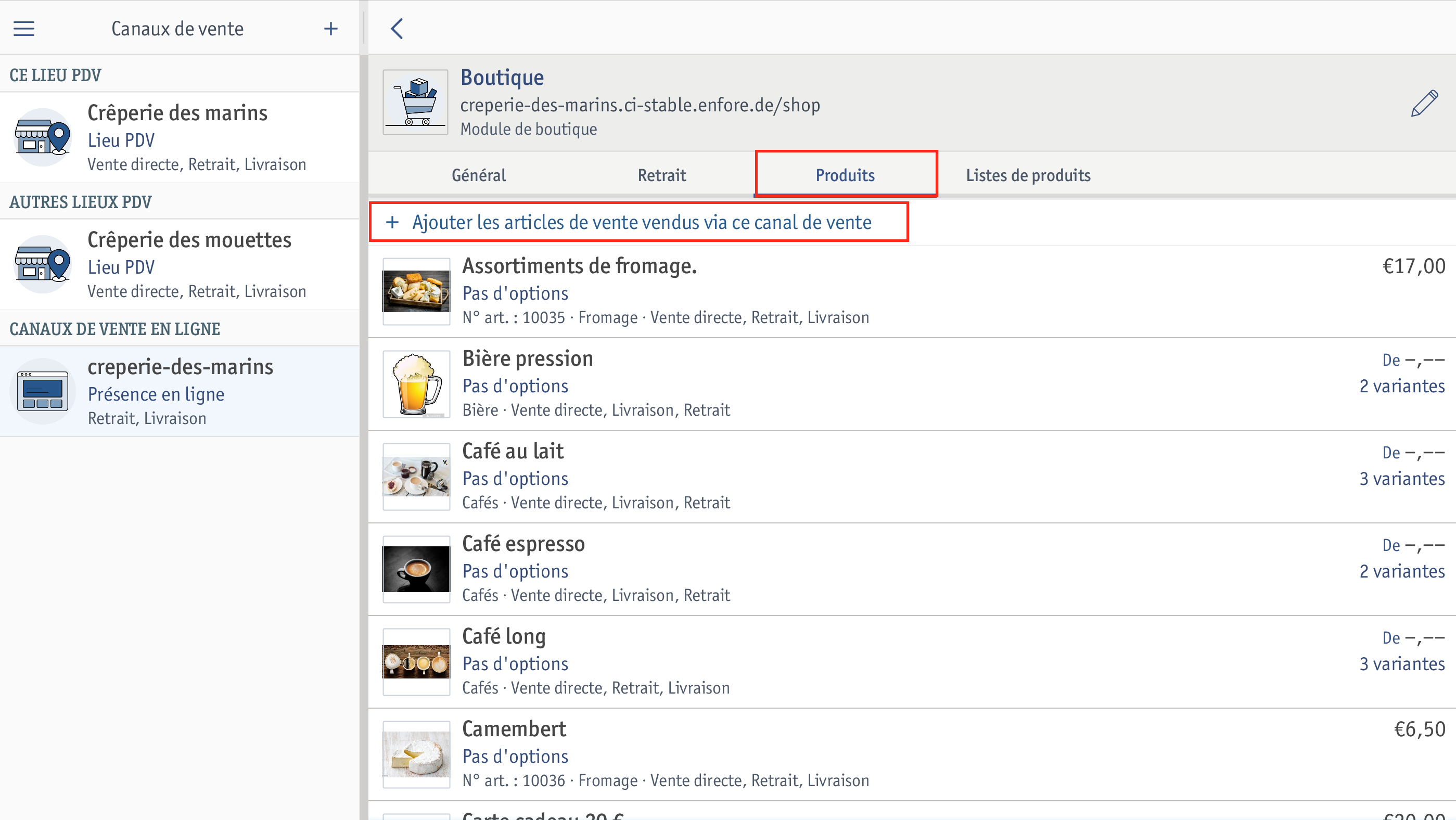The height and width of the screenshot is (820, 1456).
Task: Click plus icon before Ajouter les articles
Action: (x=392, y=222)
